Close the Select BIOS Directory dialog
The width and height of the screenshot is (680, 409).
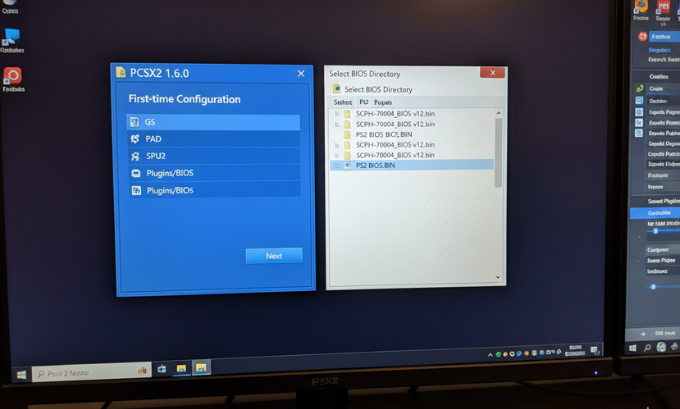pos(491,73)
